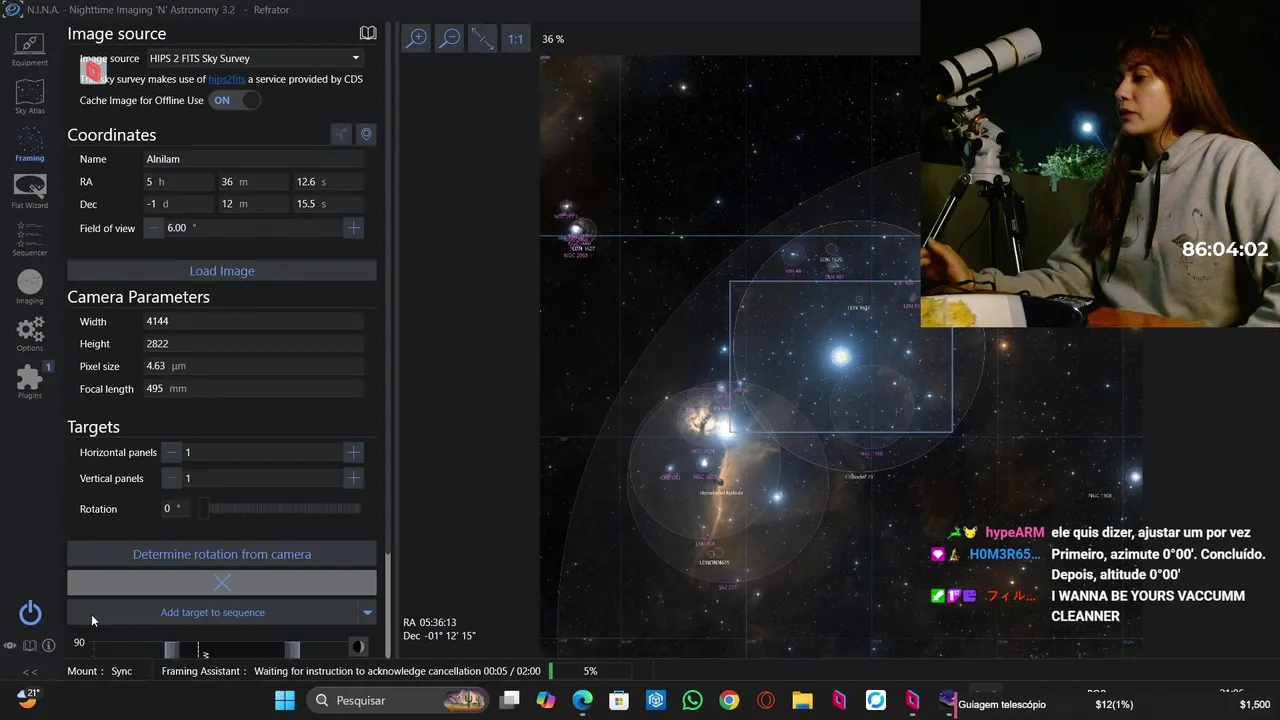This screenshot has width=1280, height=720.
Task: Click the camera Width field 4144
Action: pos(254,322)
